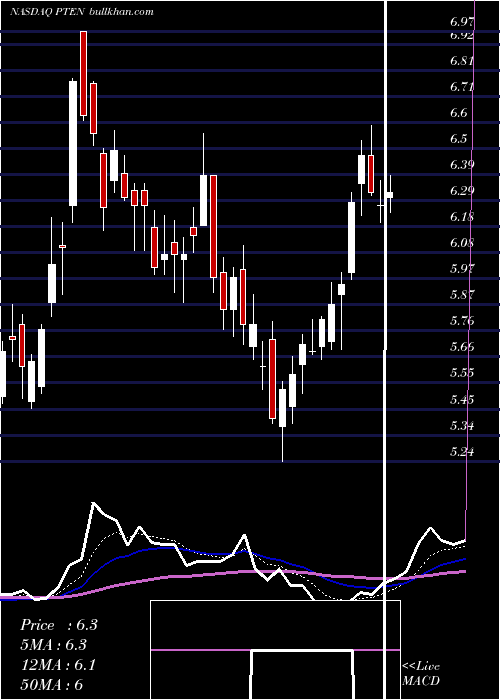This screenshot has width=500, height=700.
Task: Click the 6.71 price axis label
Action: point(462,86)
